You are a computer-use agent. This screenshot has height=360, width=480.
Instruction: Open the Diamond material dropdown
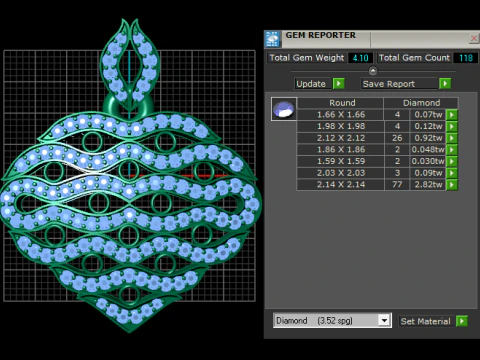(384, 321)
